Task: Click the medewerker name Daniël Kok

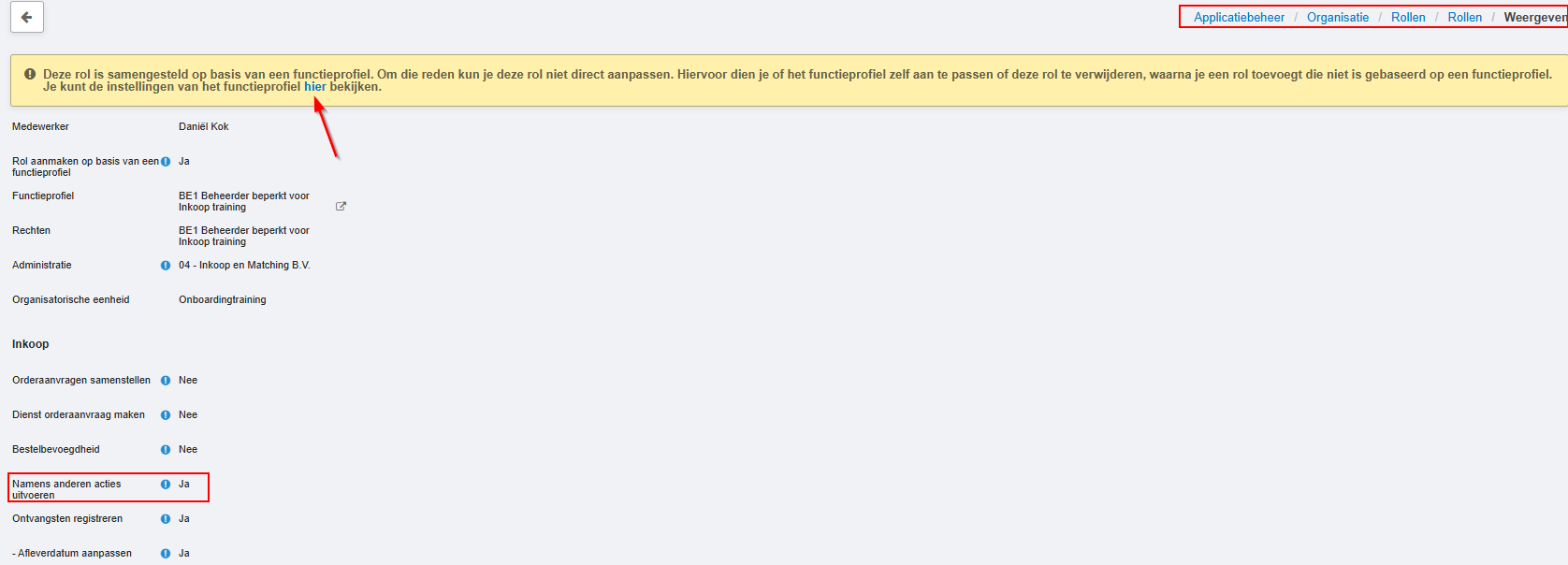Action: click(x=204, y=127)
